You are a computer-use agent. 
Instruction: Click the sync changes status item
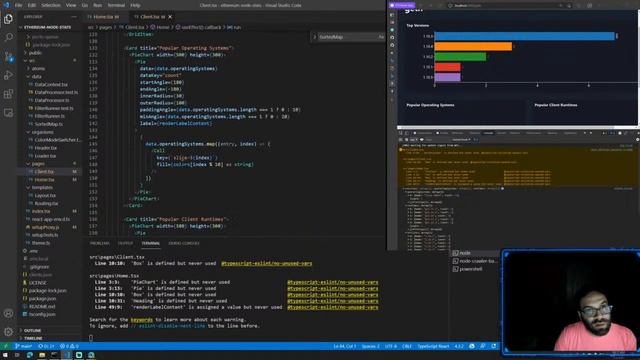46,346
